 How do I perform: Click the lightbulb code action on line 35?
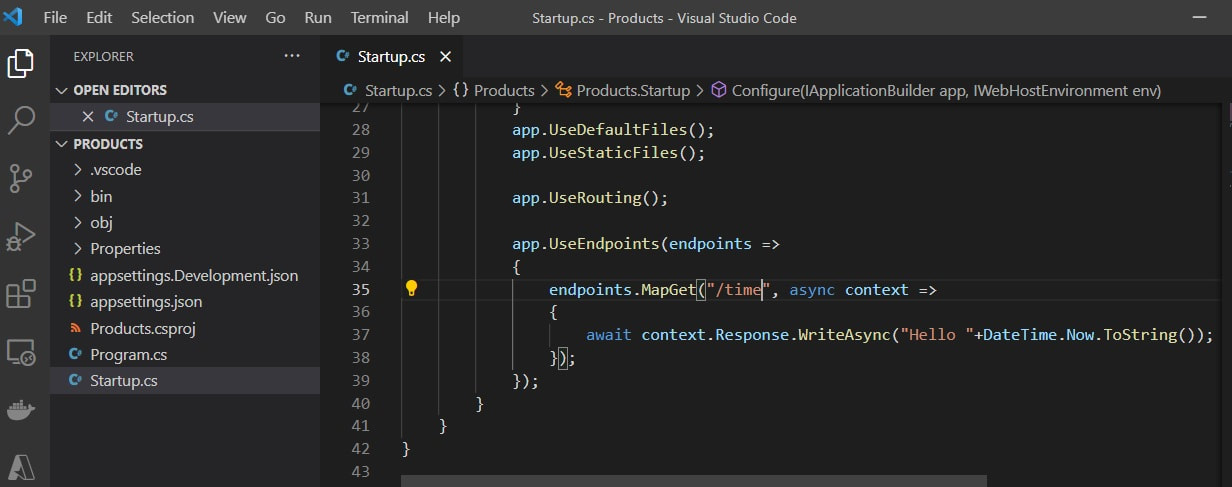pos(411,289)
